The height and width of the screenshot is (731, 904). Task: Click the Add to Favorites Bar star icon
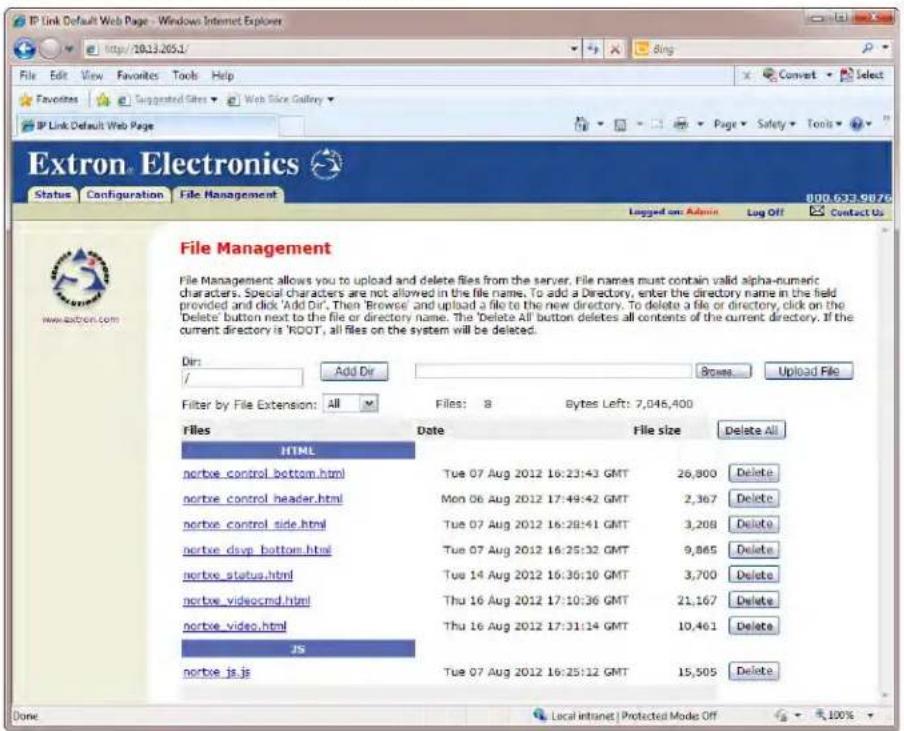(103, 100)
